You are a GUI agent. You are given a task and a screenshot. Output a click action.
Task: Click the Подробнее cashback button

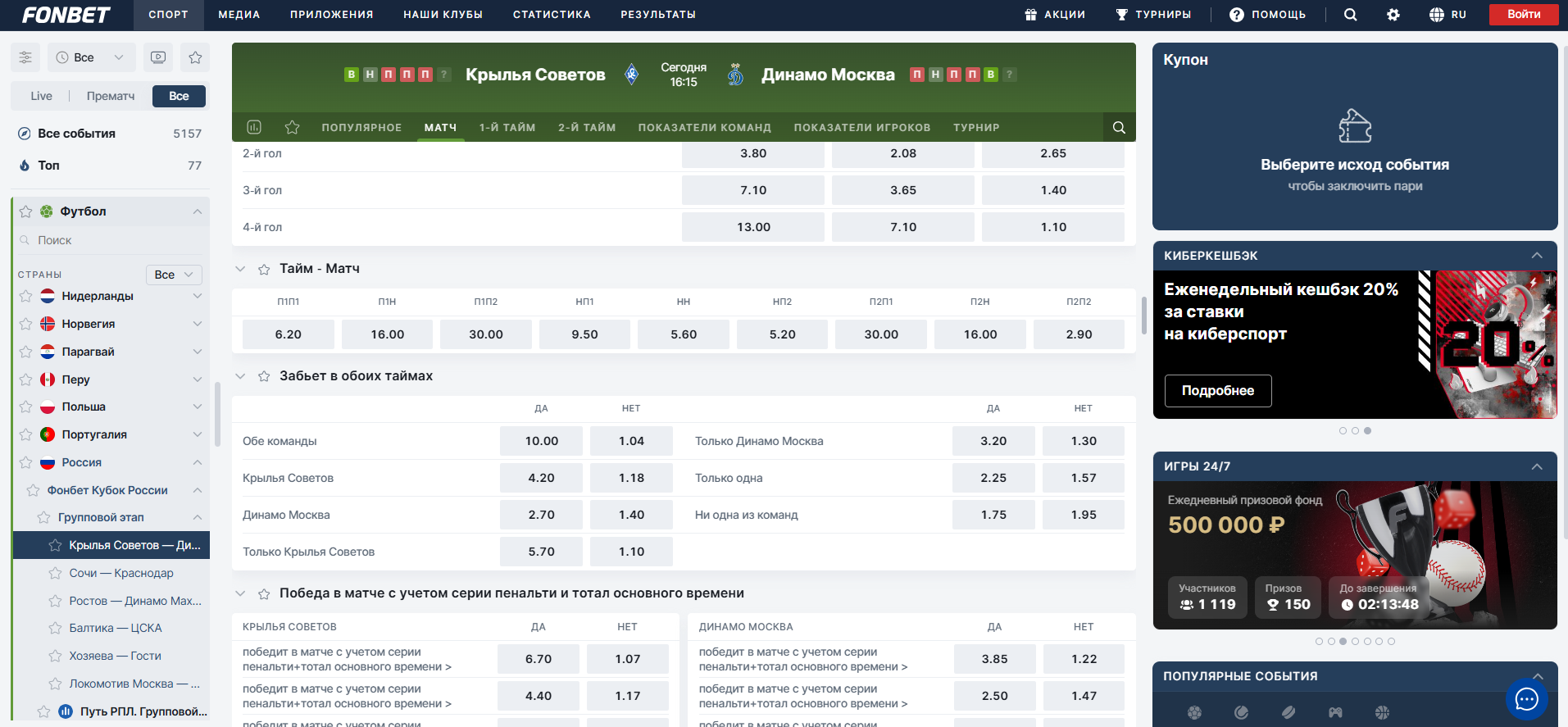[1218, 391]
